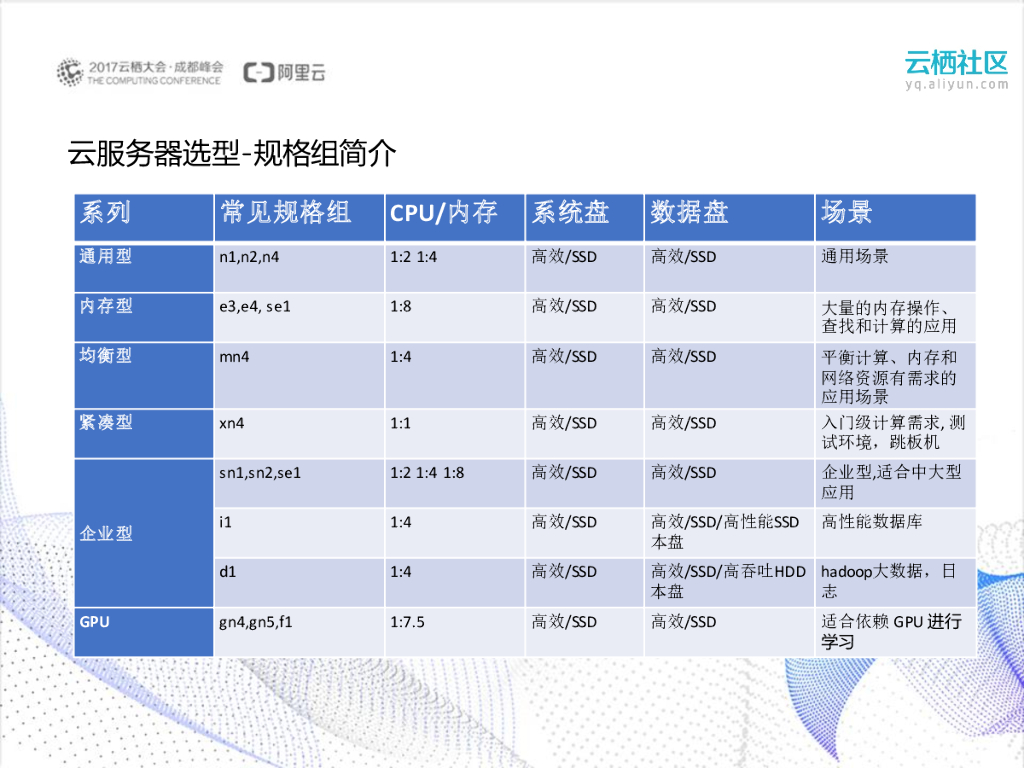This screenshot has height=768, width=1024.
Task: Click the 系列 column header
Action: click(144, 217)
